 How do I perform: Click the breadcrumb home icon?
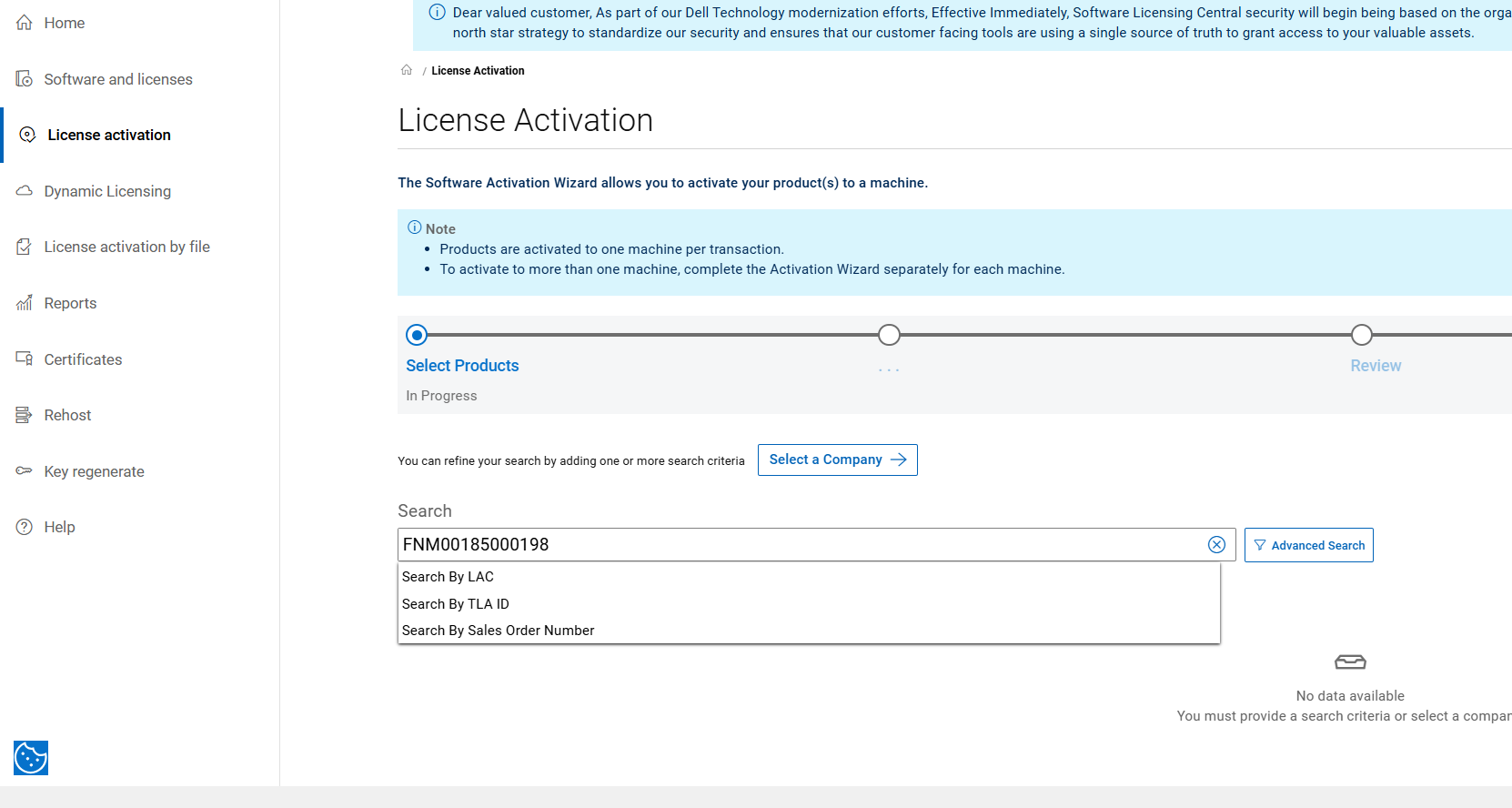point(407,70)
